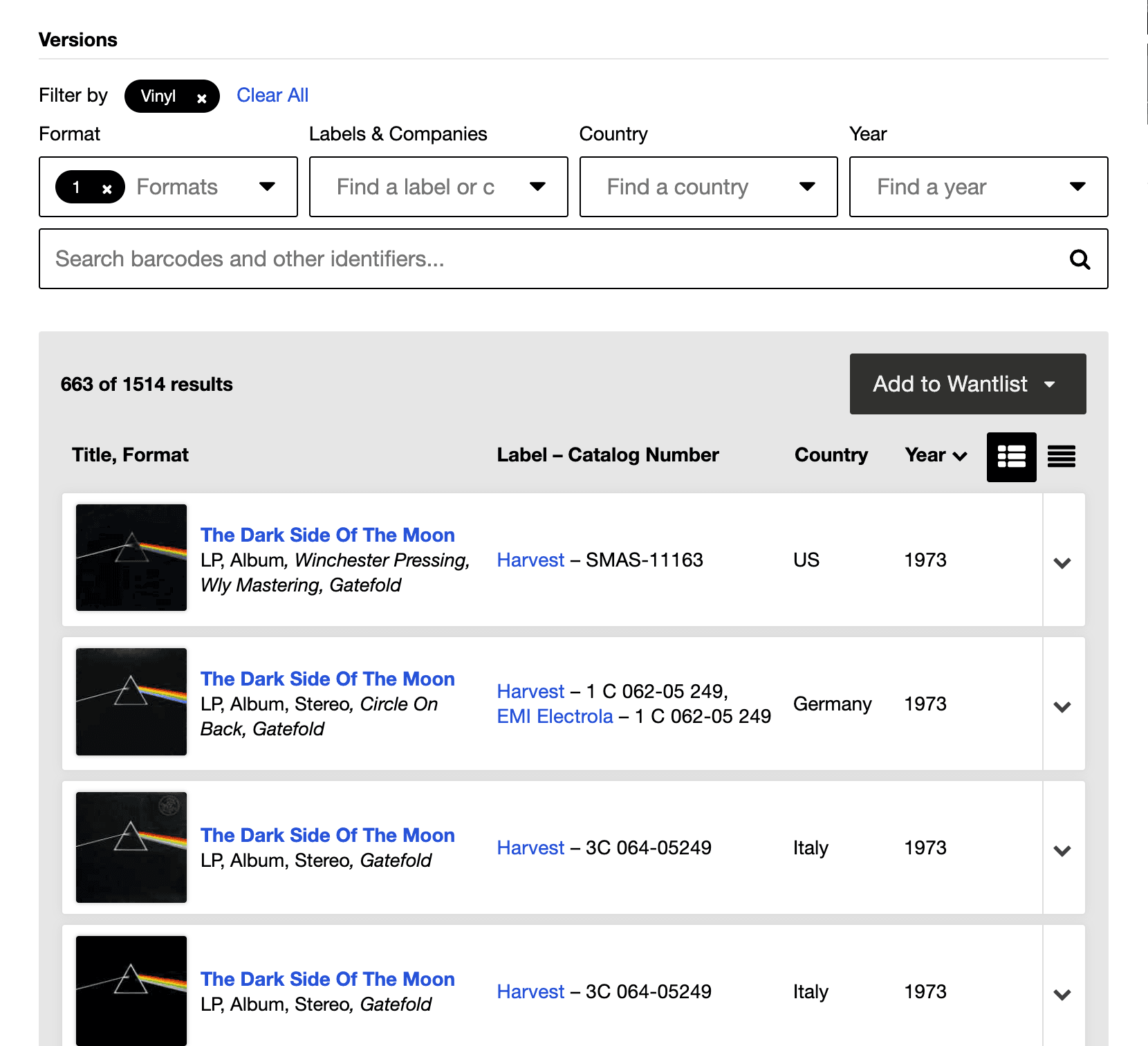Open the second Italy release album cover
This screenshot has width=1148, height=1046.
point(131,991)
